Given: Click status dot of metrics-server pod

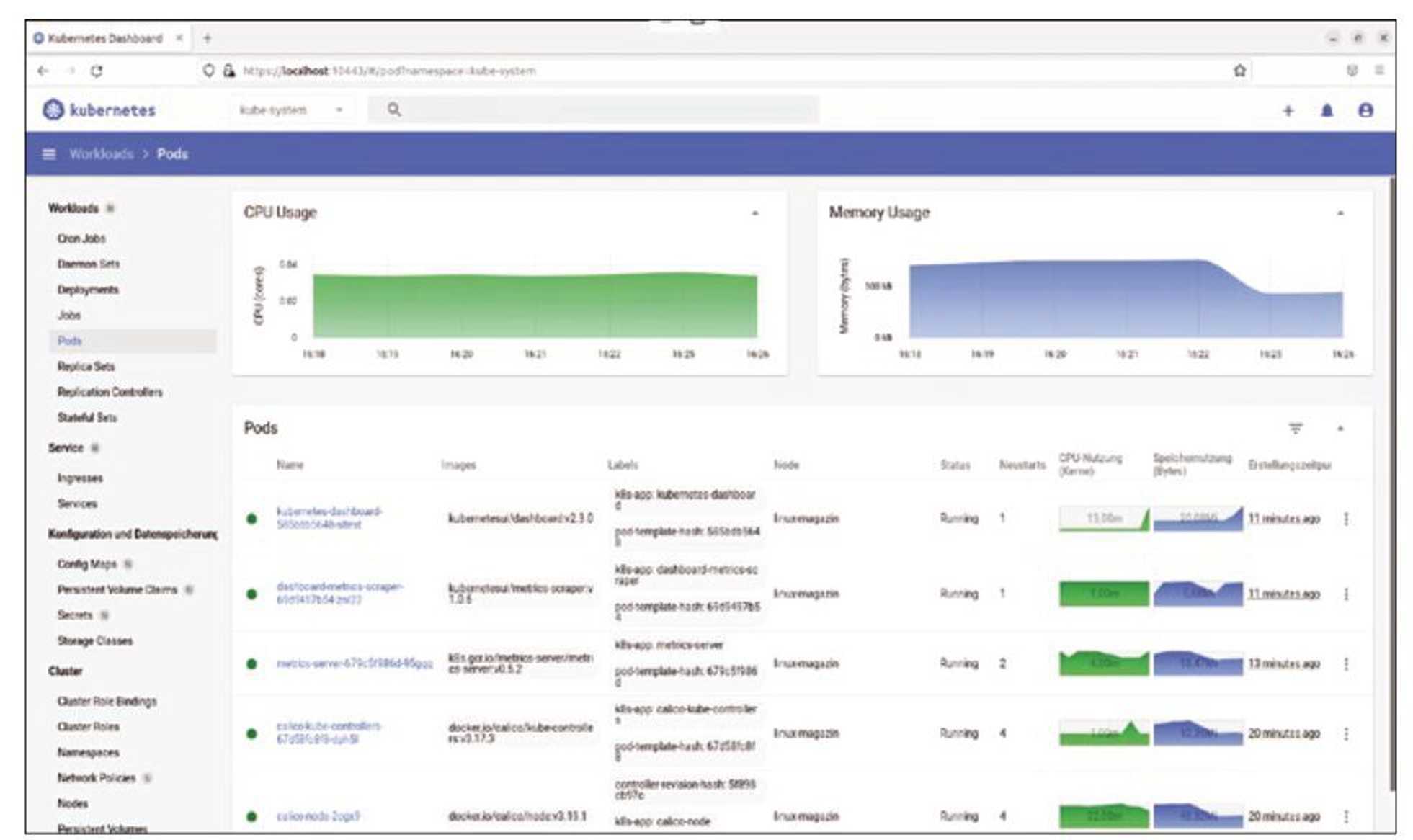Looking at the screenshot, I should click(251, 663).
